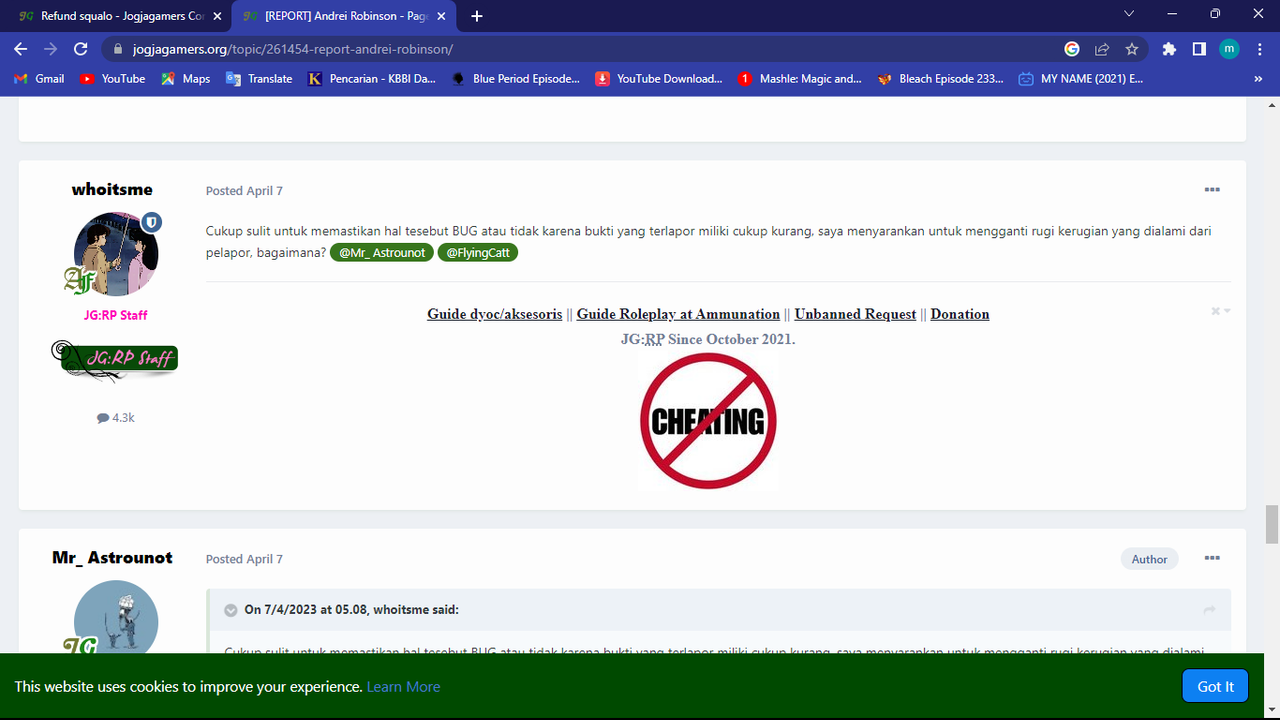Select the [REPORT] Andrei Robinson tab

click(343, 16)
